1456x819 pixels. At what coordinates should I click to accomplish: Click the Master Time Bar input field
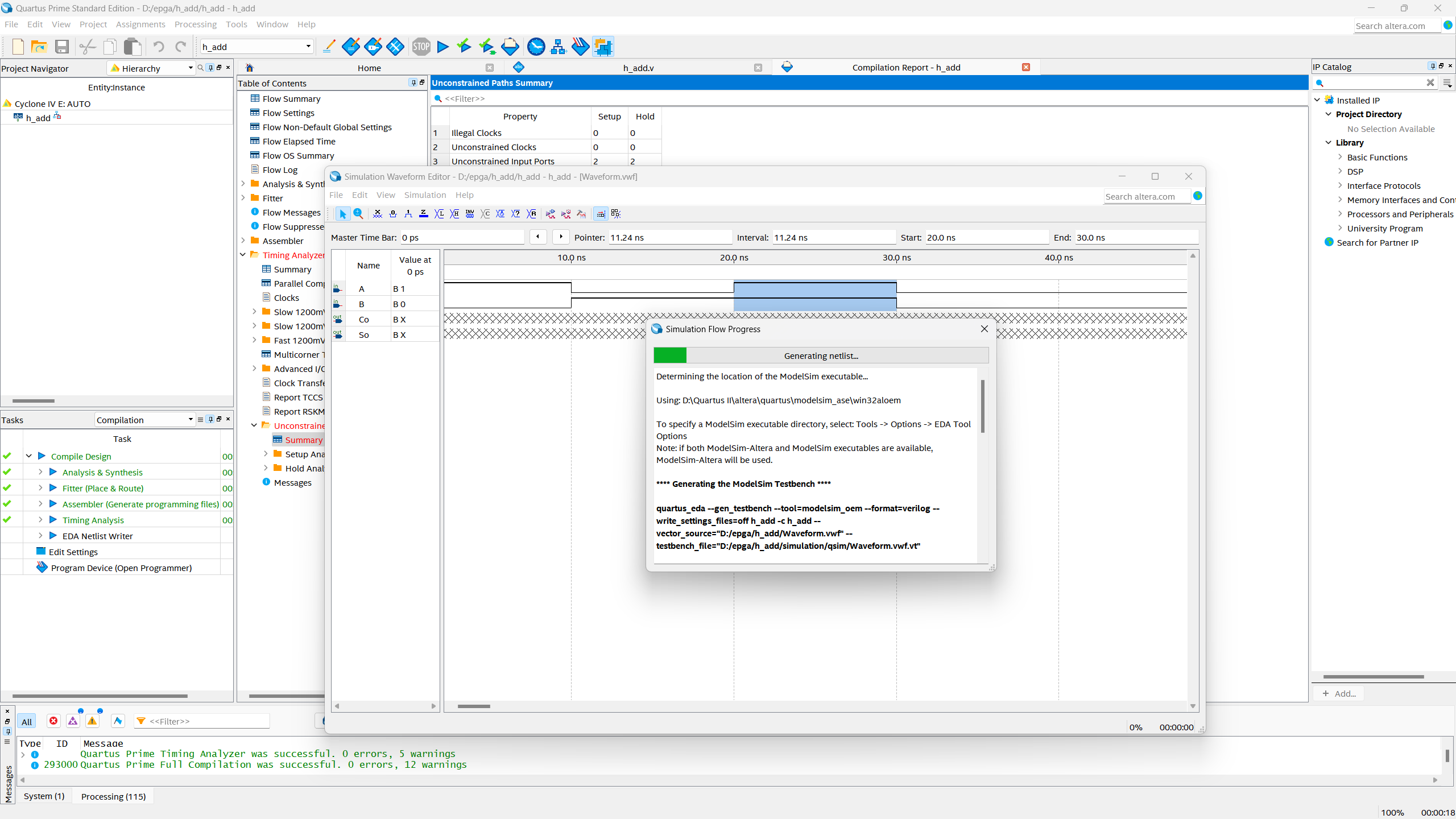point(461,238)
